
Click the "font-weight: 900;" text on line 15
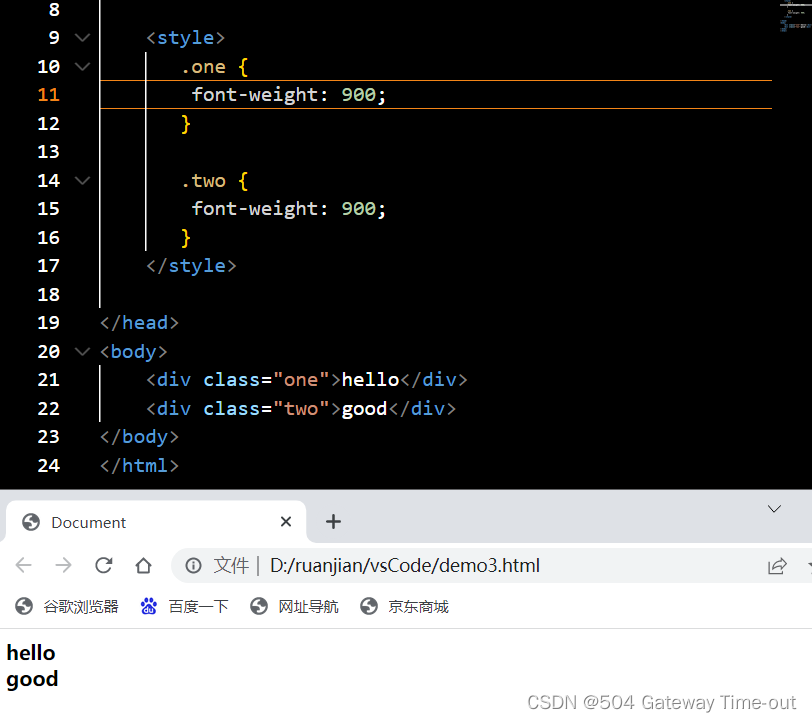289,209
